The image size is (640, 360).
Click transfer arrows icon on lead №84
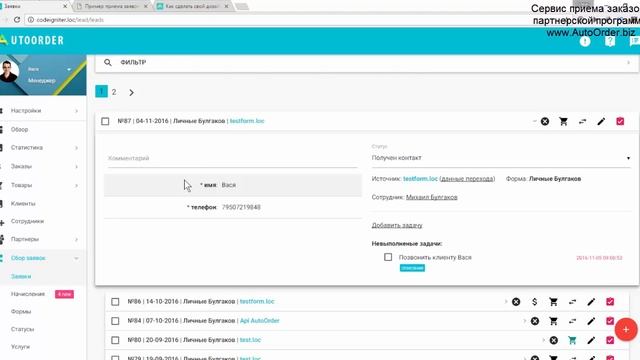[x=572, y=321]
